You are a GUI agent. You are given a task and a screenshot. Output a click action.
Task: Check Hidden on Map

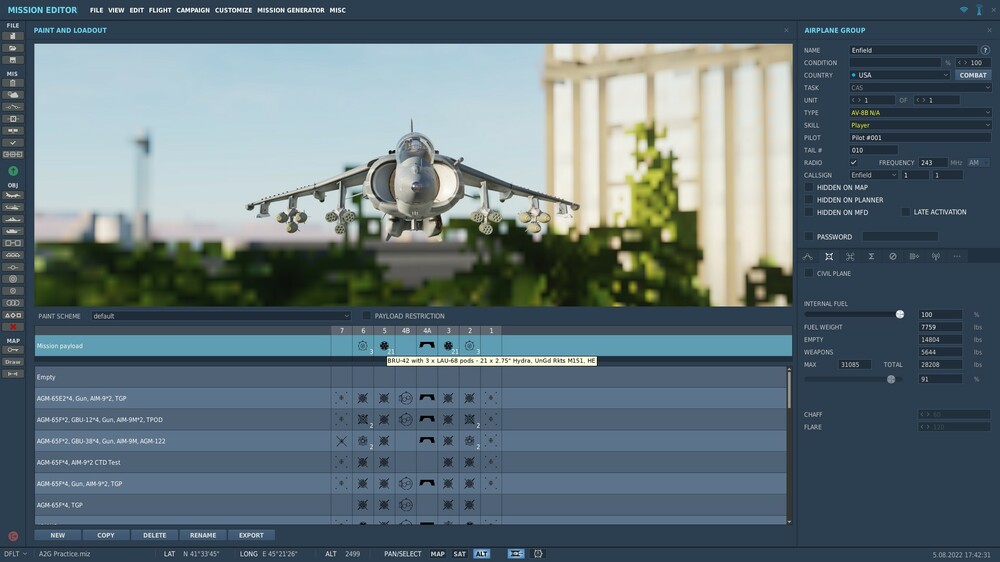coord(809,188)
